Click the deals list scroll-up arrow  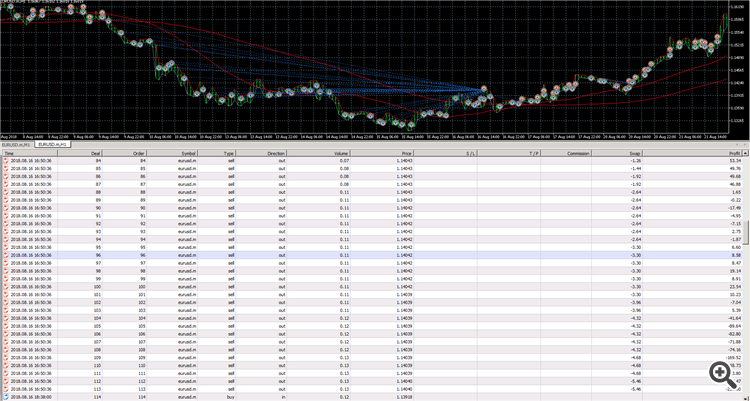746,153
